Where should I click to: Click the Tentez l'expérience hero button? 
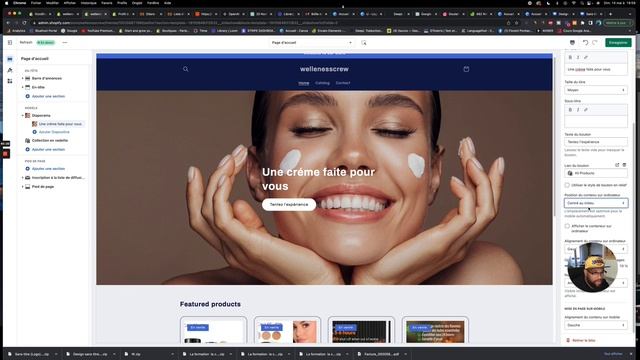click(x=289, y=204)
